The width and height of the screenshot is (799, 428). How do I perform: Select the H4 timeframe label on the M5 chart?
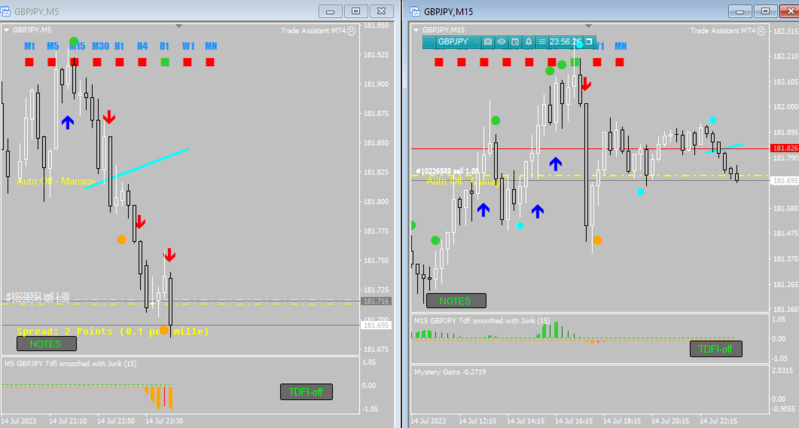(x=142, y=46)
